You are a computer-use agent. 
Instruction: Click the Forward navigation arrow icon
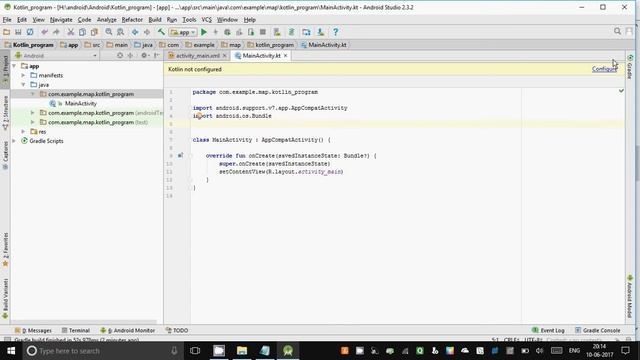(x=147, y=32)
